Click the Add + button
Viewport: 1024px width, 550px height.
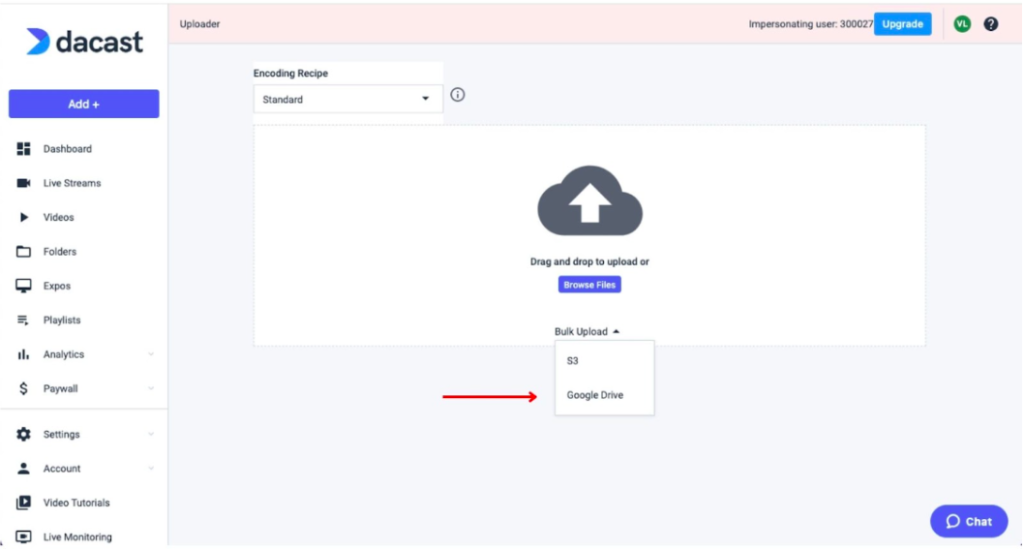(x=84, y=104)
